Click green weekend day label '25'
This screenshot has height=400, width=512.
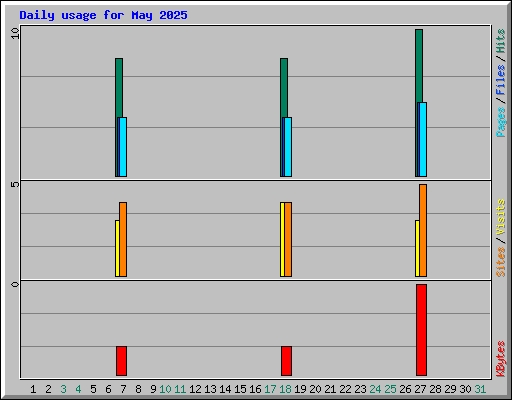(x=390, y=389)
